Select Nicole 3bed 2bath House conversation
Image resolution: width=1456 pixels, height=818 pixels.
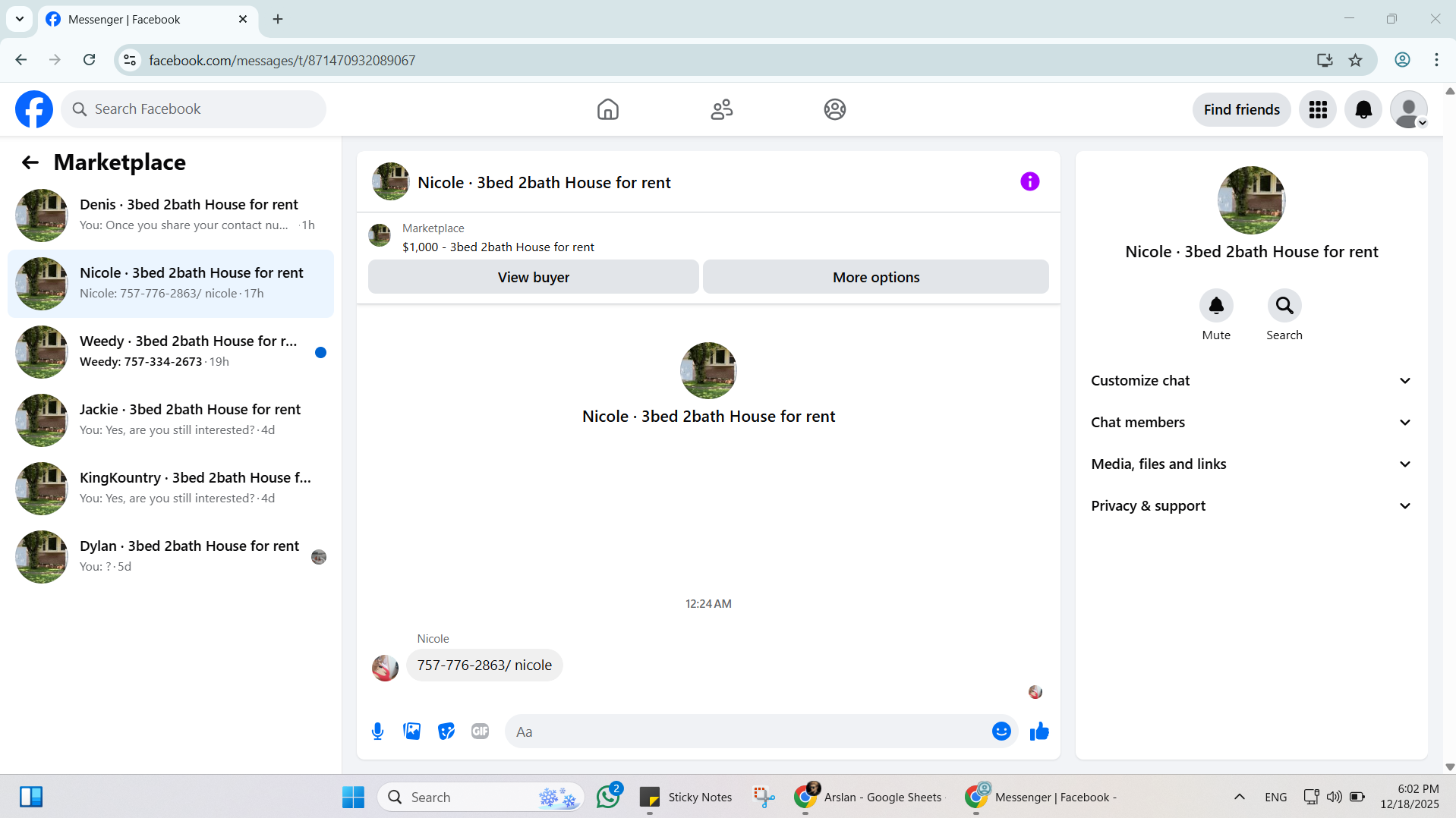click(171, 284)
